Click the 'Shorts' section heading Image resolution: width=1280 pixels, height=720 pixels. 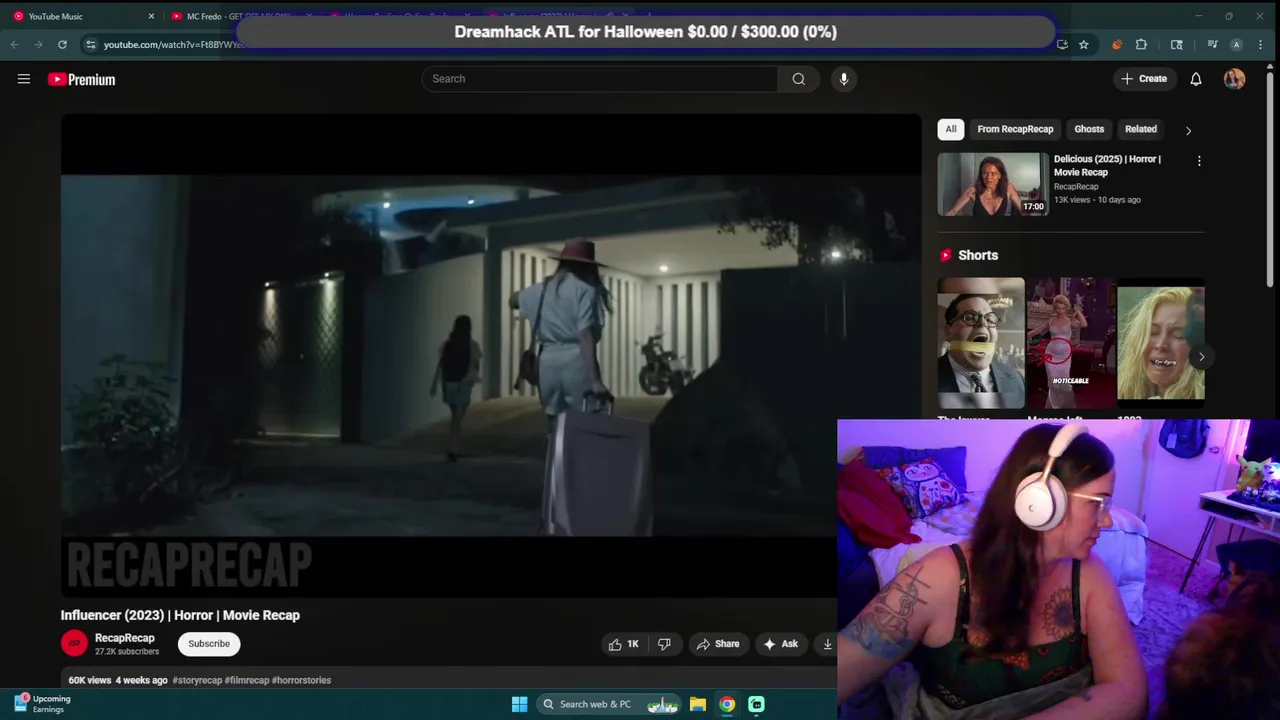click(x=978, y=255)
